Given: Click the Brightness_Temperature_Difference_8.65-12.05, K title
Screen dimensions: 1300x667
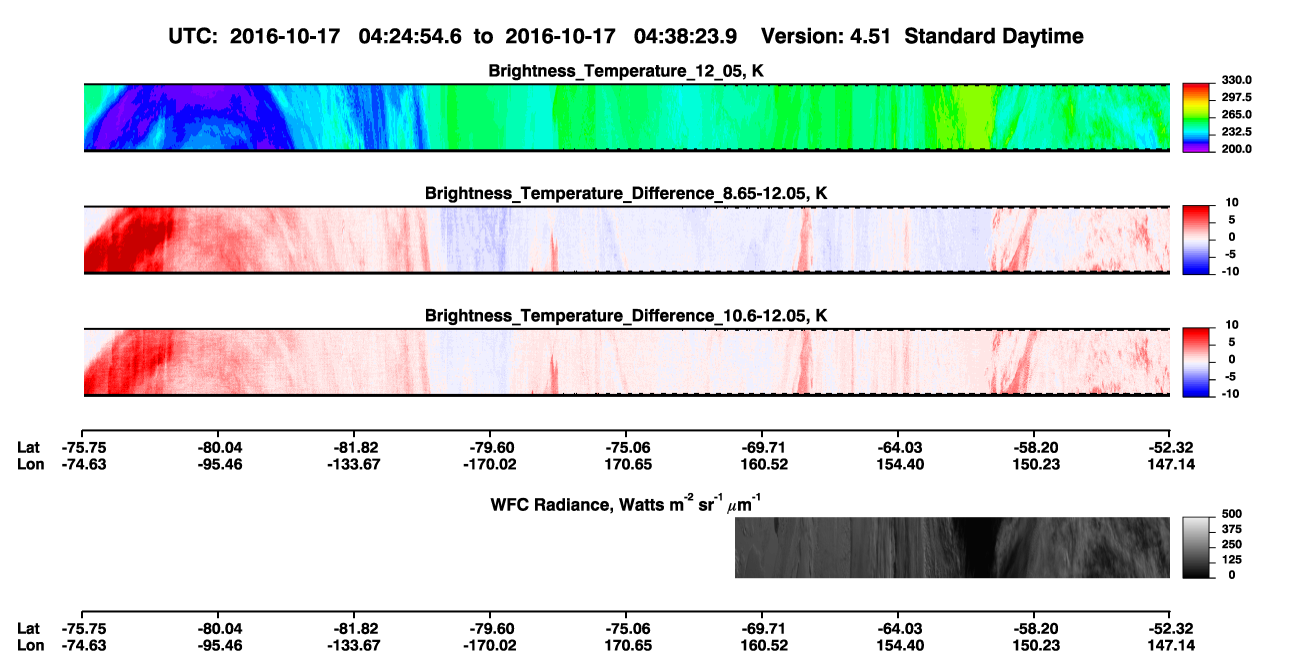Looking at the screenshot, I should [x=626, y=193].
